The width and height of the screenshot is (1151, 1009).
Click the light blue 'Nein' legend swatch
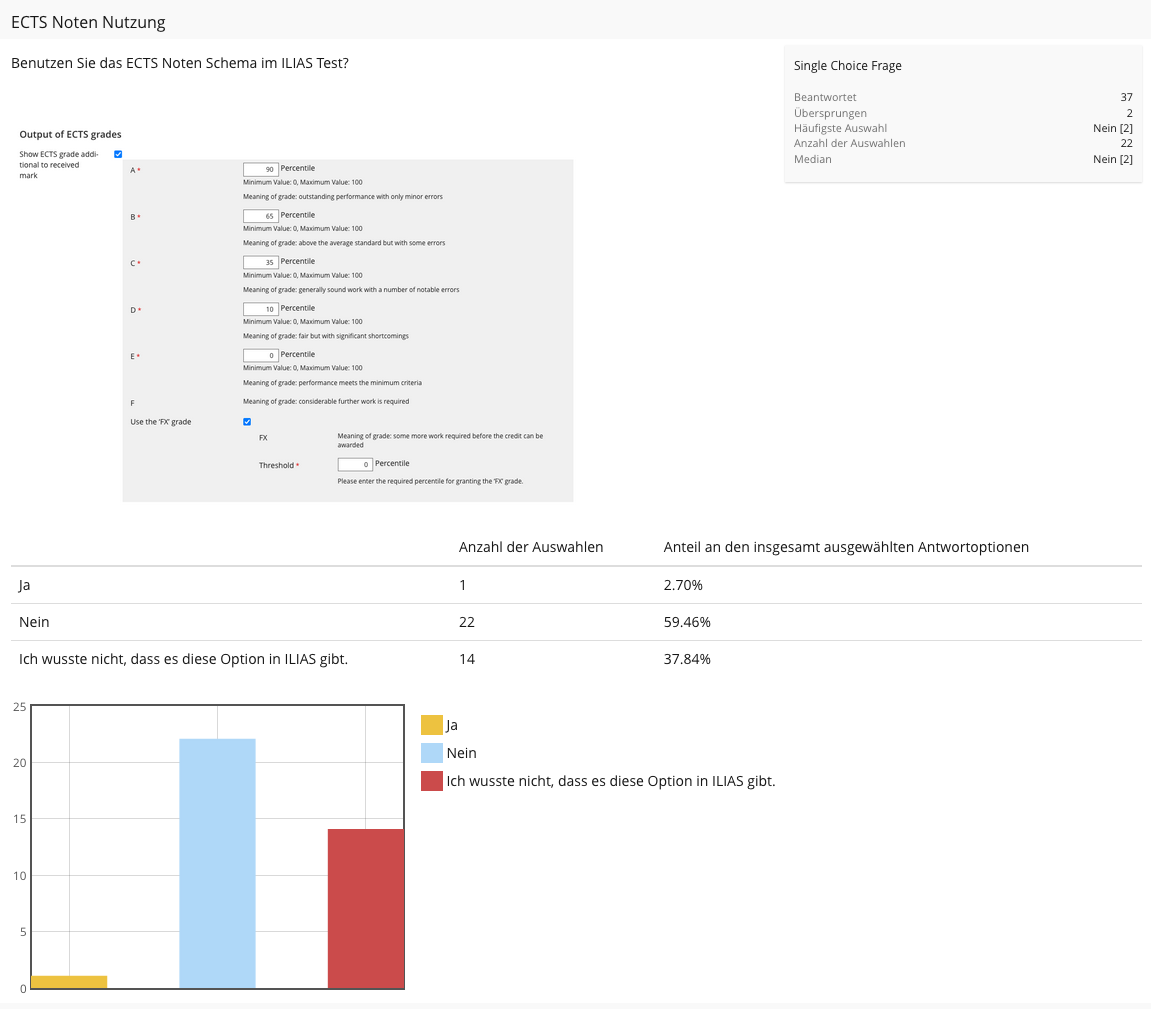pos(431,753)
